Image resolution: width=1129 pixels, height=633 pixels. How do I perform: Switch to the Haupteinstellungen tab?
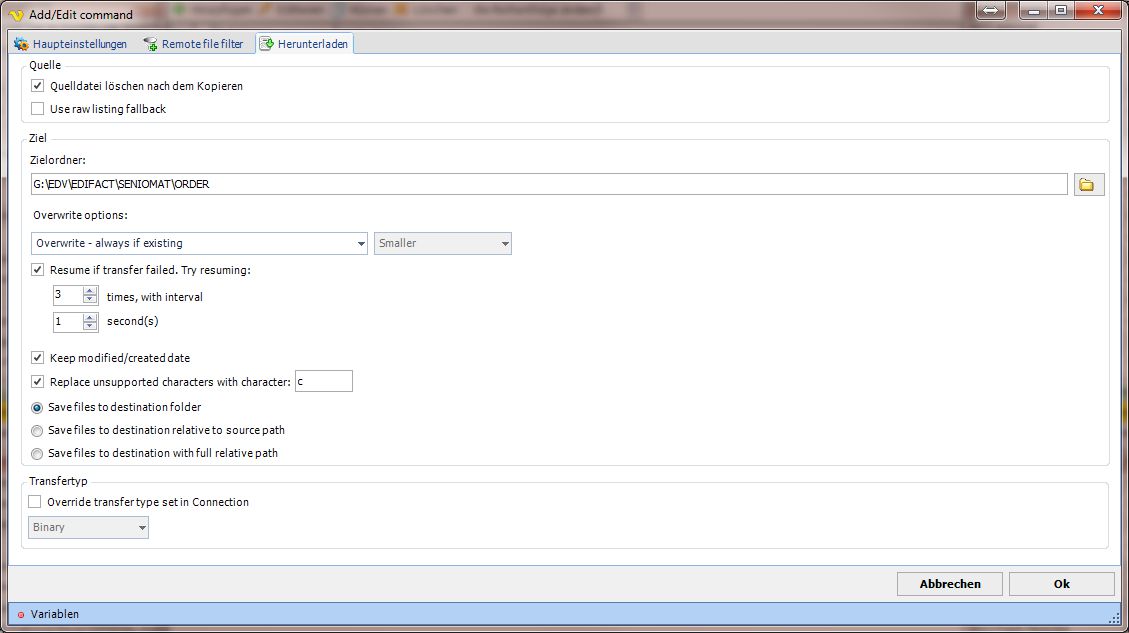pyautogui.click(x=70, y=44)
